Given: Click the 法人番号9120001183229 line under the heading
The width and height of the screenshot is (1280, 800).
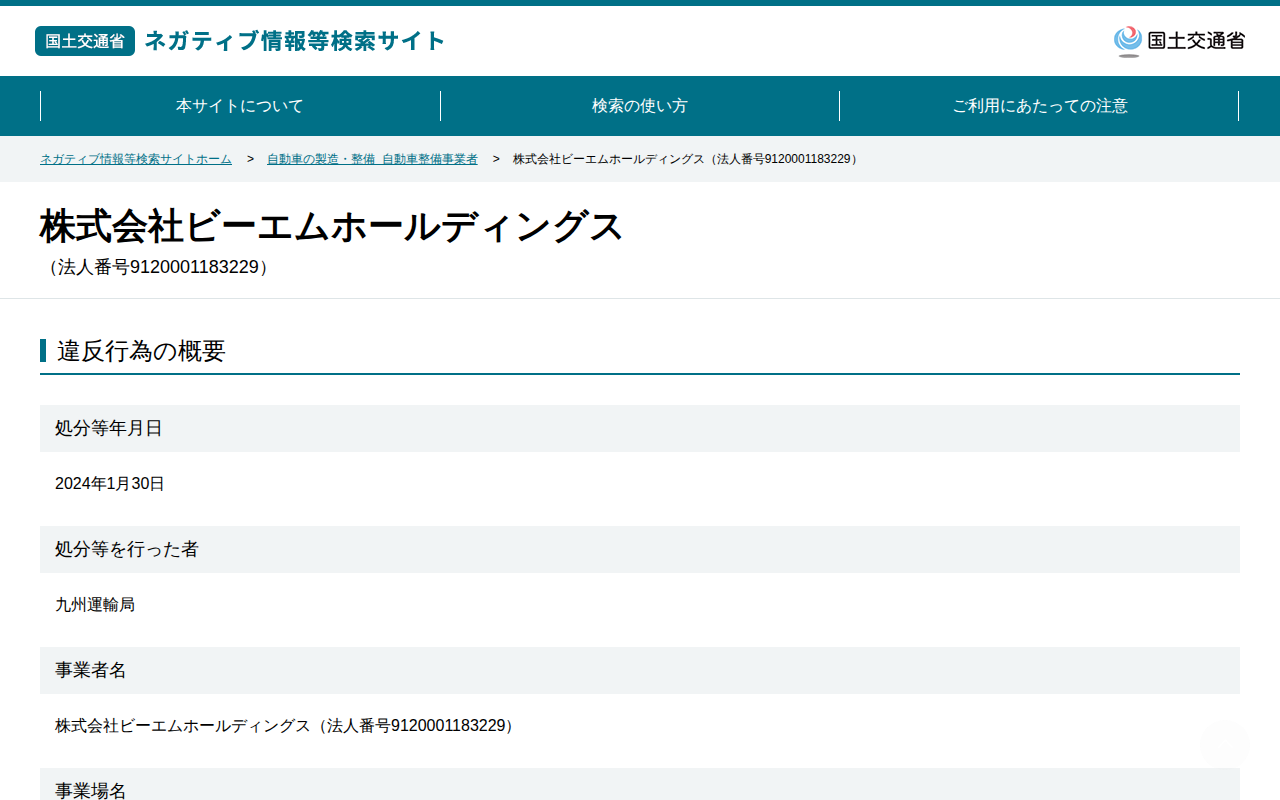Looking at the screenshot, I should tap(157, 267).
